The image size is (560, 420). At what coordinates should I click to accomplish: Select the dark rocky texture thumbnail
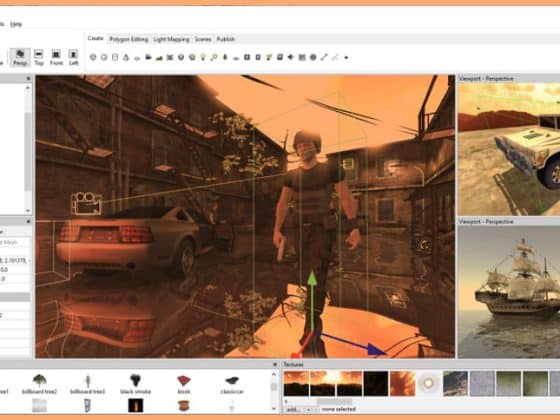(455, 383)
